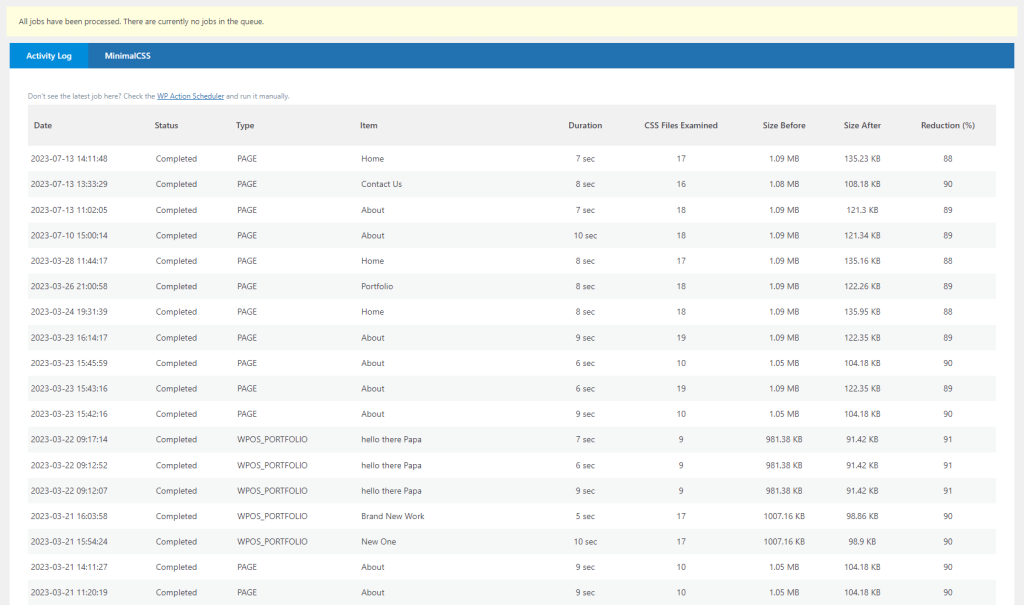The image size is (1024, 605).
Task: Click the Portfolio item row
Action: tap(377, 286)
